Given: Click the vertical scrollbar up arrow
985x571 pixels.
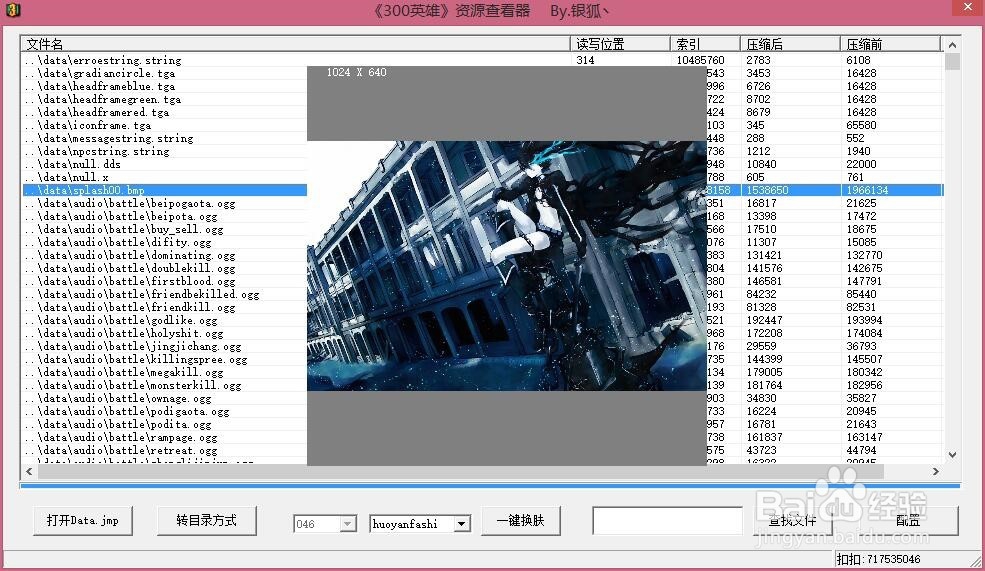Looking at the screenshot, I should pos(952,45).
